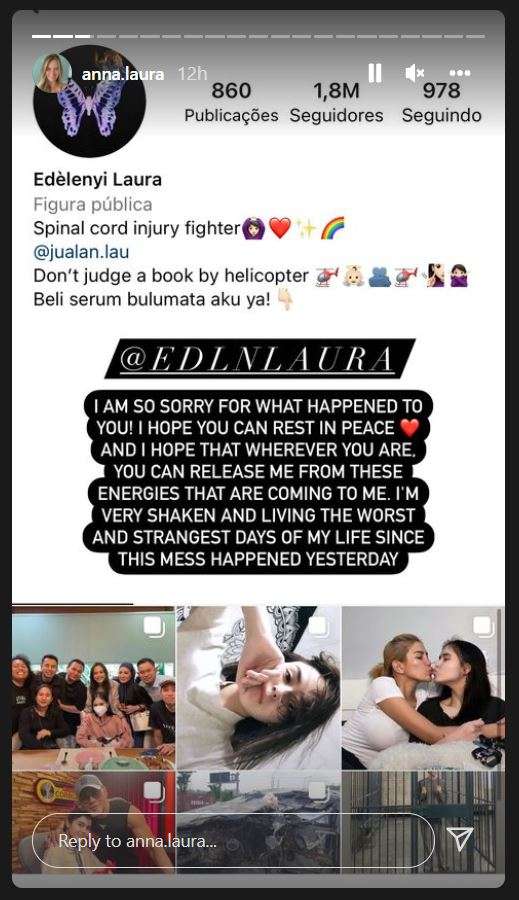Open the group dinner photo thumbnail
The width and height of the screenshot is (519, 900).
click(93, 688)
